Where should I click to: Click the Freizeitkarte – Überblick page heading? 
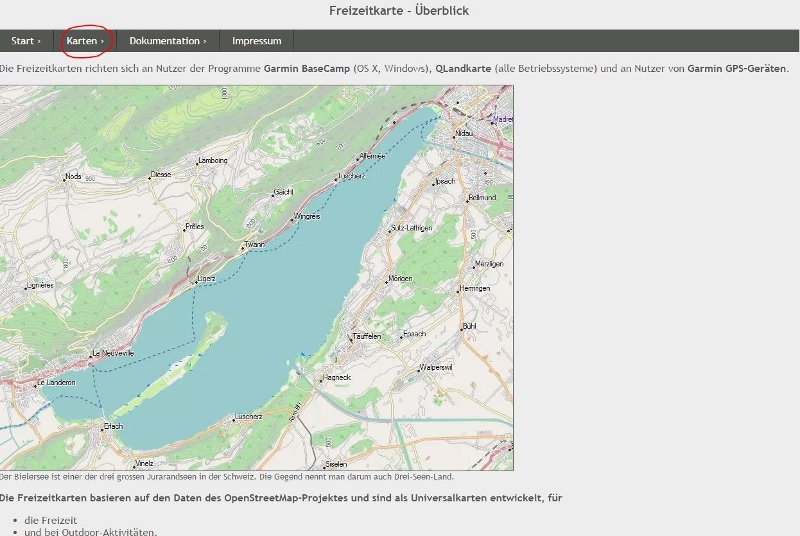pos(399,11)
